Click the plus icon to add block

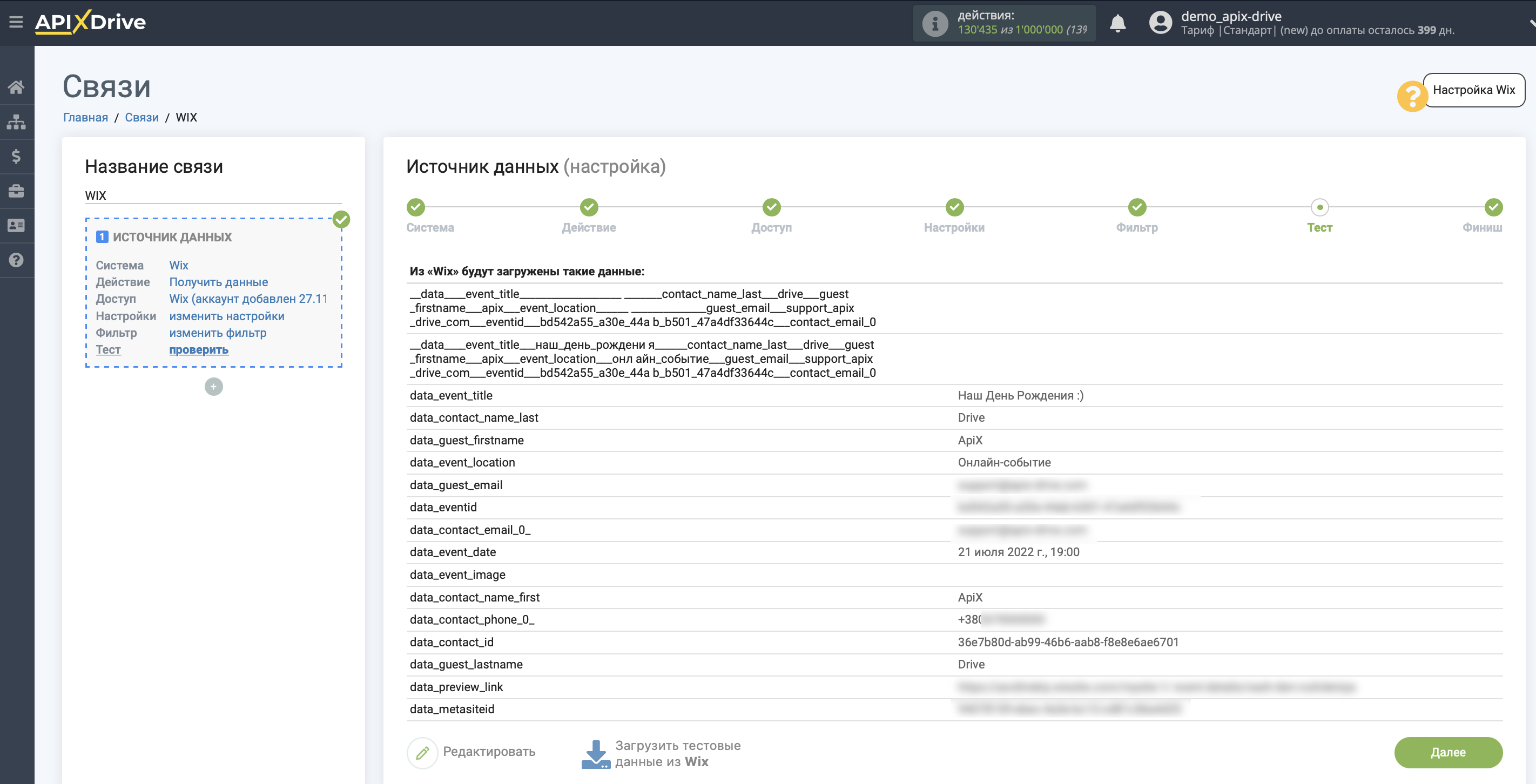(x=213, y=387)
